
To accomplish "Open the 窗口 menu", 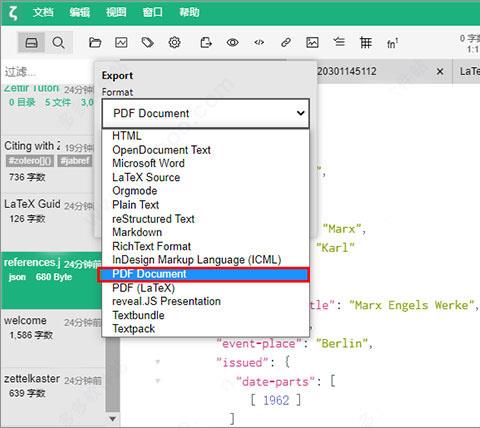I will pyautogui.click(x=153, y=12).
